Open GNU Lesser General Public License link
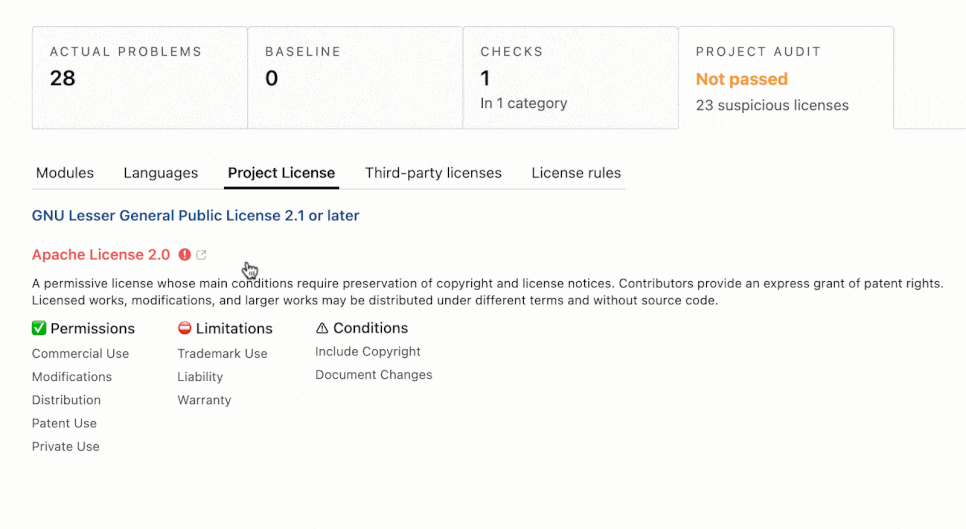Viewport: 966px width, 529px height. click(x=195, y=216)
